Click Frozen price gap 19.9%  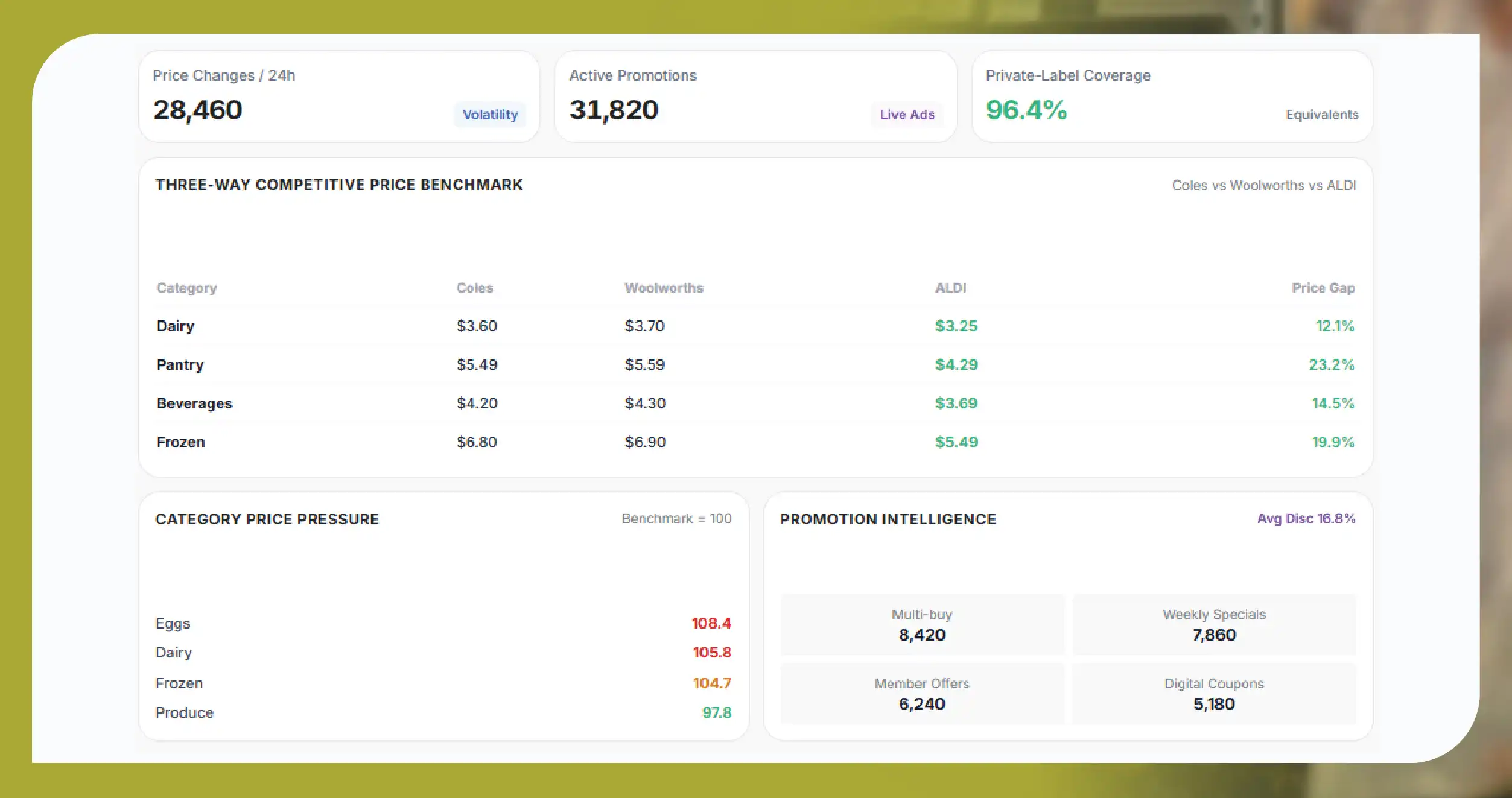(1333, 442)
